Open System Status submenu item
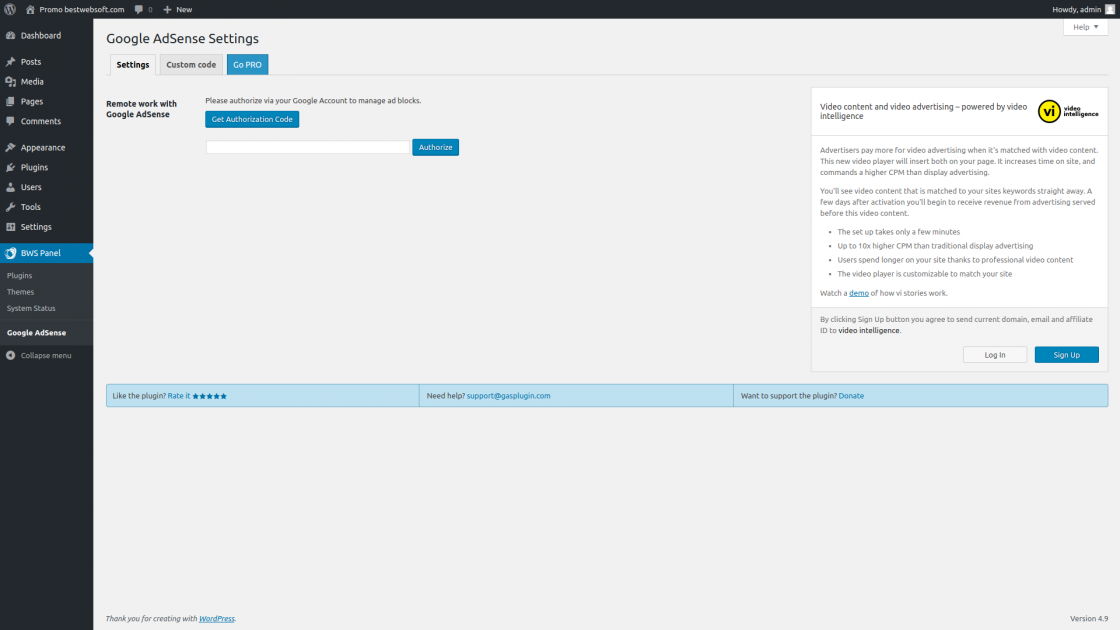This screenshot has width=1120, height=630. coord(31,309)
